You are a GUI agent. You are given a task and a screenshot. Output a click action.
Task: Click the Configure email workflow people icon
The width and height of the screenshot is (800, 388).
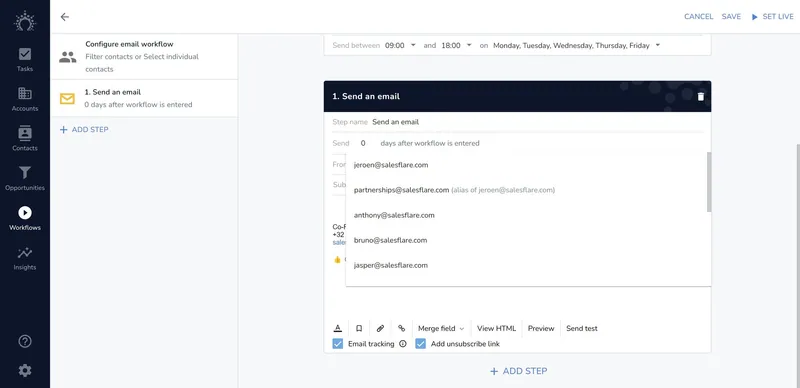point(67,57)
